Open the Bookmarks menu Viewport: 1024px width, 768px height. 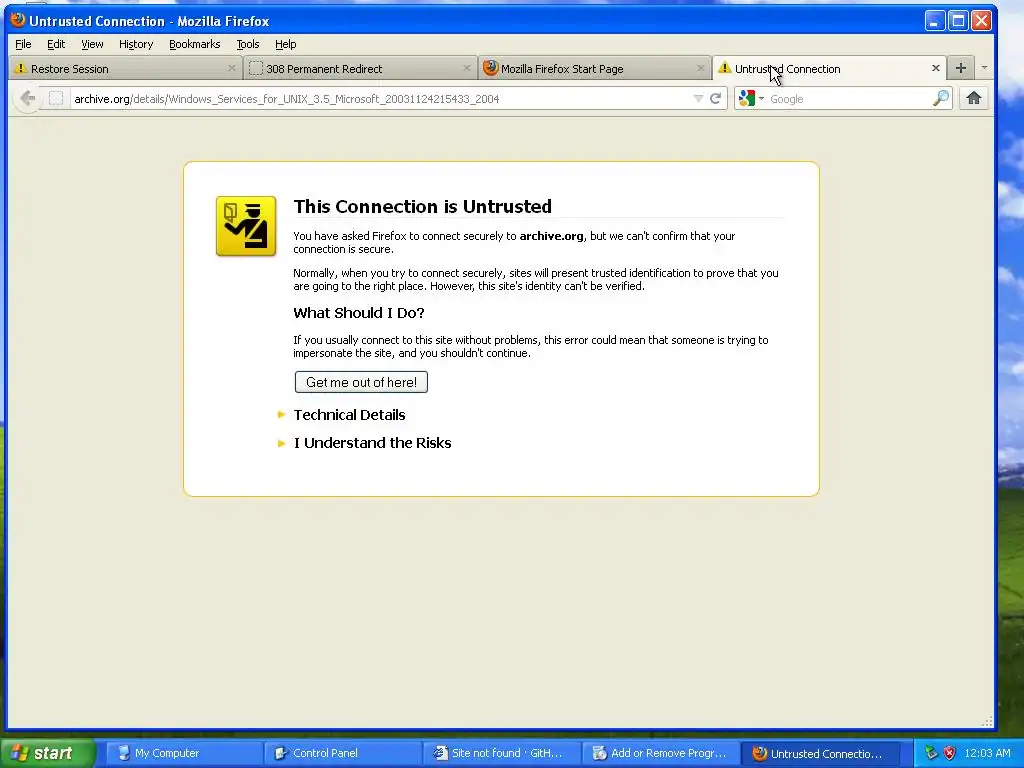[x=195, y=44]
